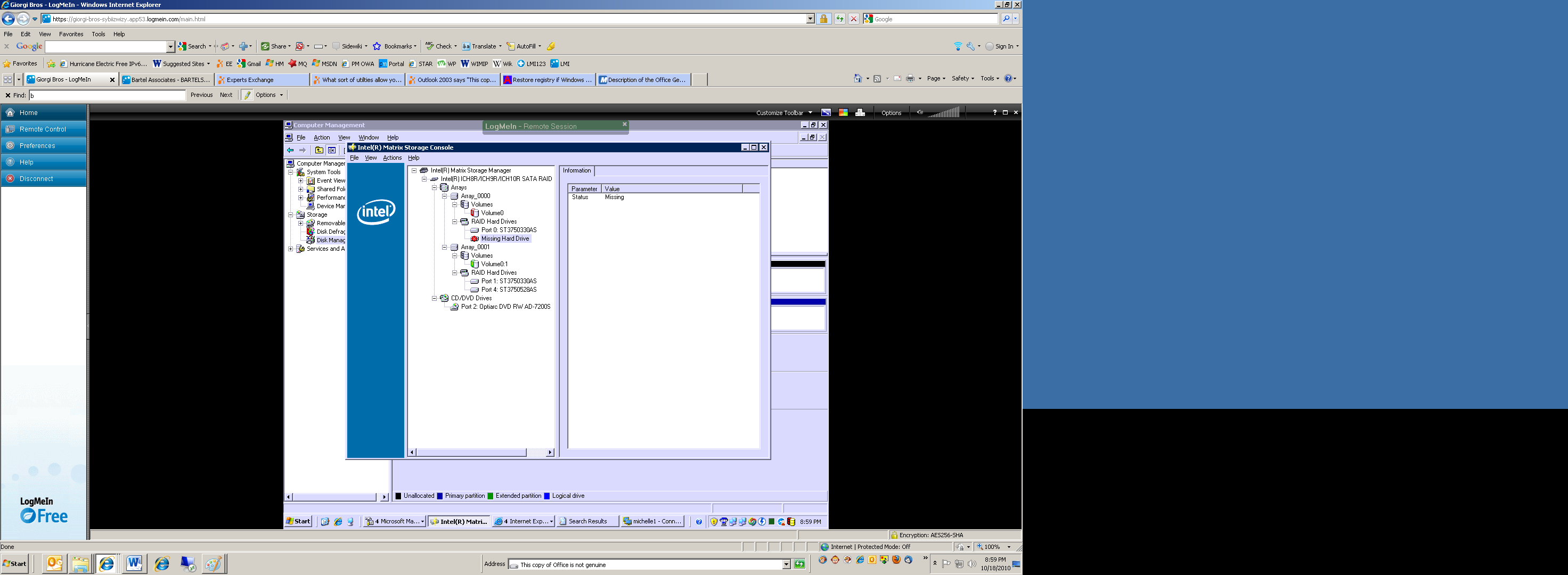Open the Customize Toolbar dropdown
Image resolution: width=1568 pixels, height=575 pixels.
click(x=784, y=112)
